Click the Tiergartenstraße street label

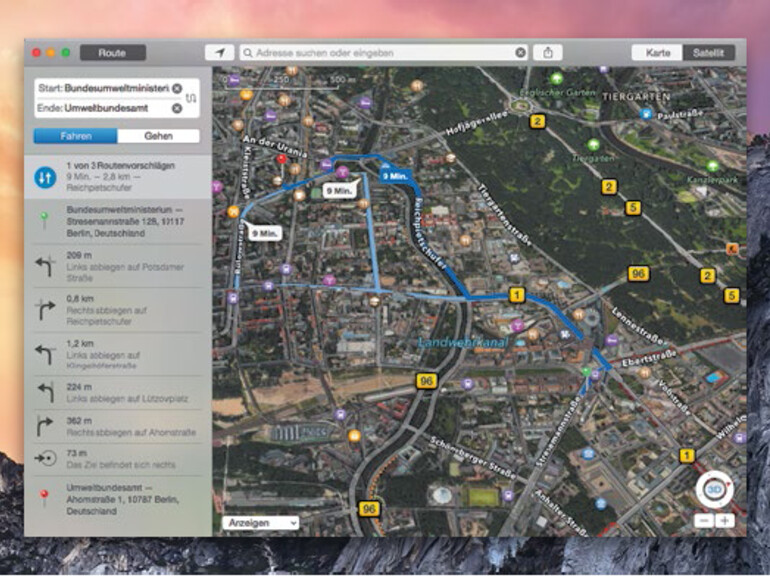[x=505, y=214]
